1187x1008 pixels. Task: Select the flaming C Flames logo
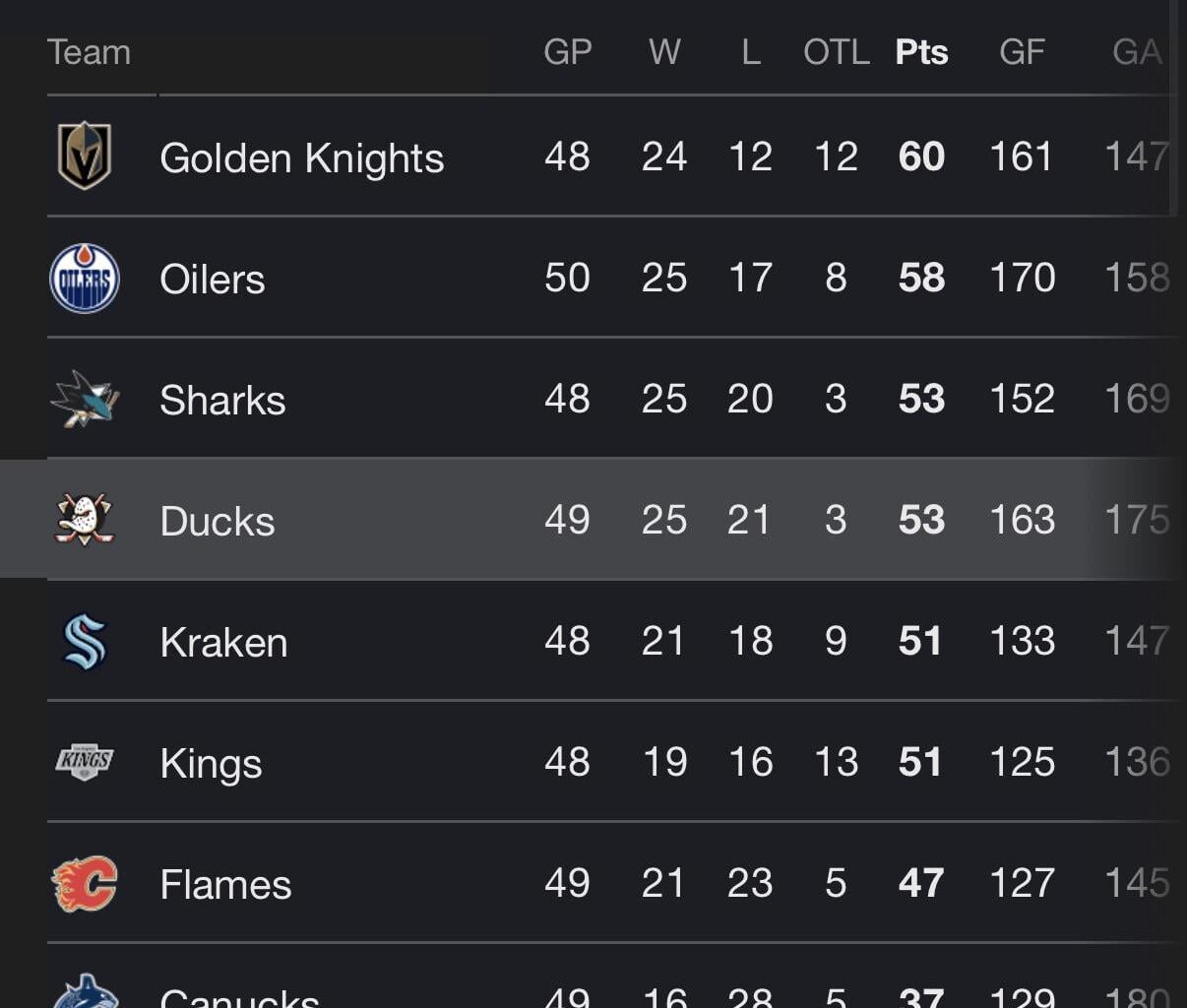[86, 883]
